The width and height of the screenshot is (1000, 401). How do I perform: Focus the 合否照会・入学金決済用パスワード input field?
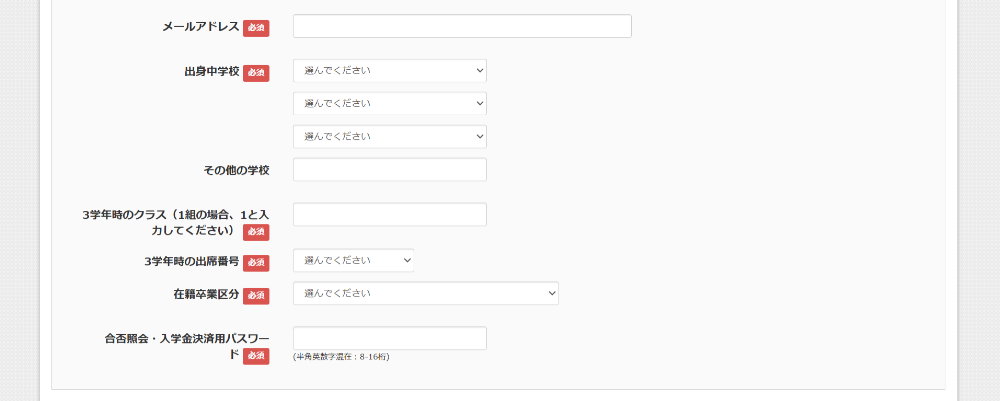click(x=389, y=338)
